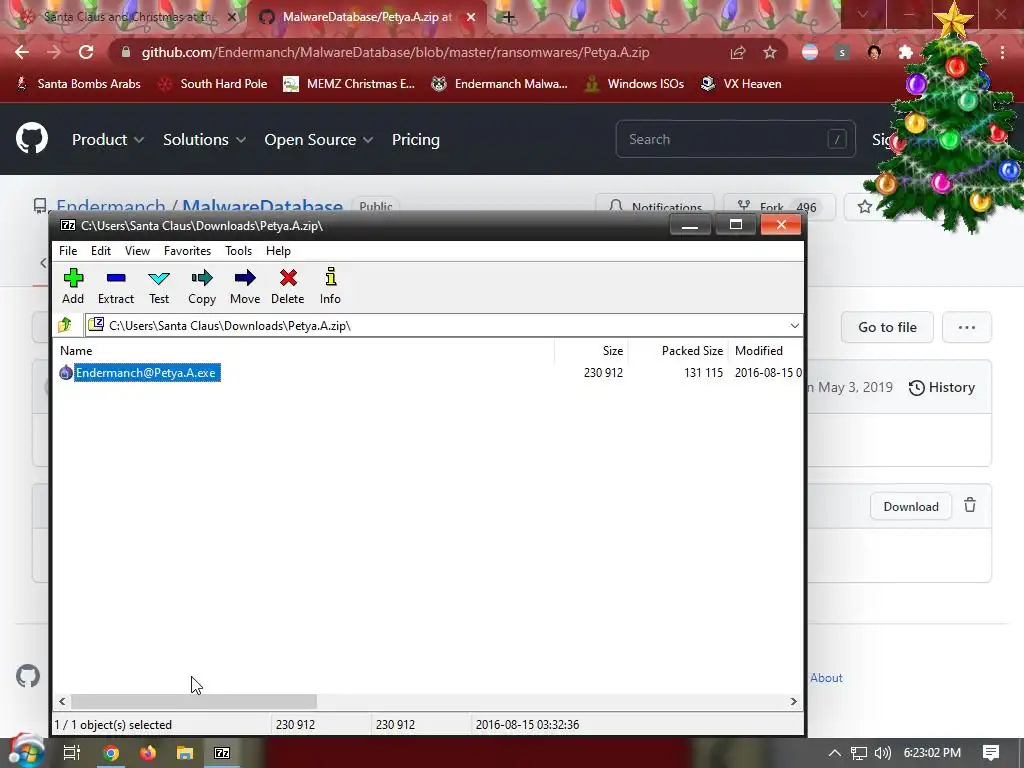Click the GitHub logo in the header
This screenshot has width=1024, height=768.
(32, 138)
